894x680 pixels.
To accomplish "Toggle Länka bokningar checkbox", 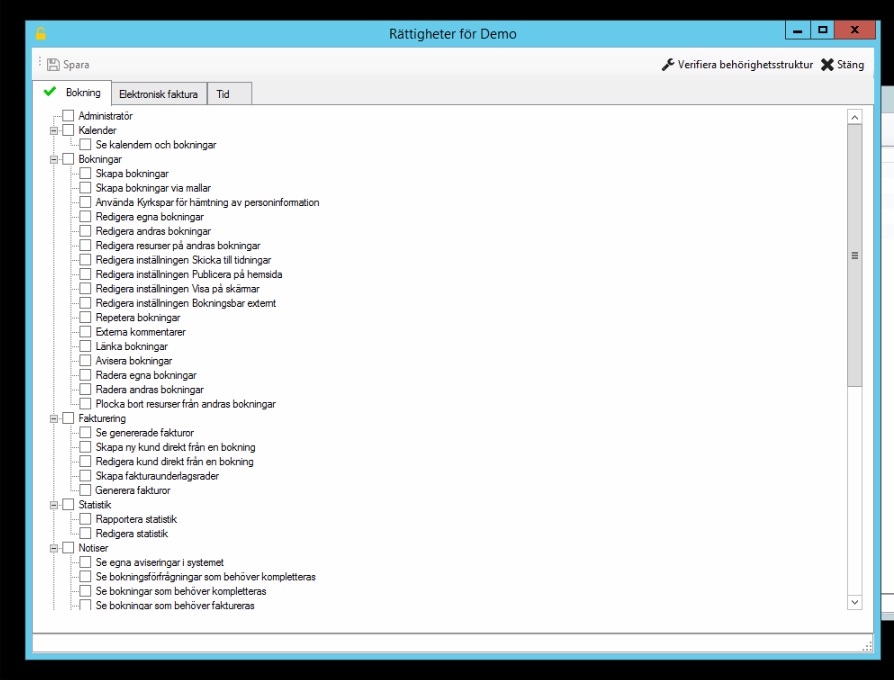I will [x=85, y=346].
